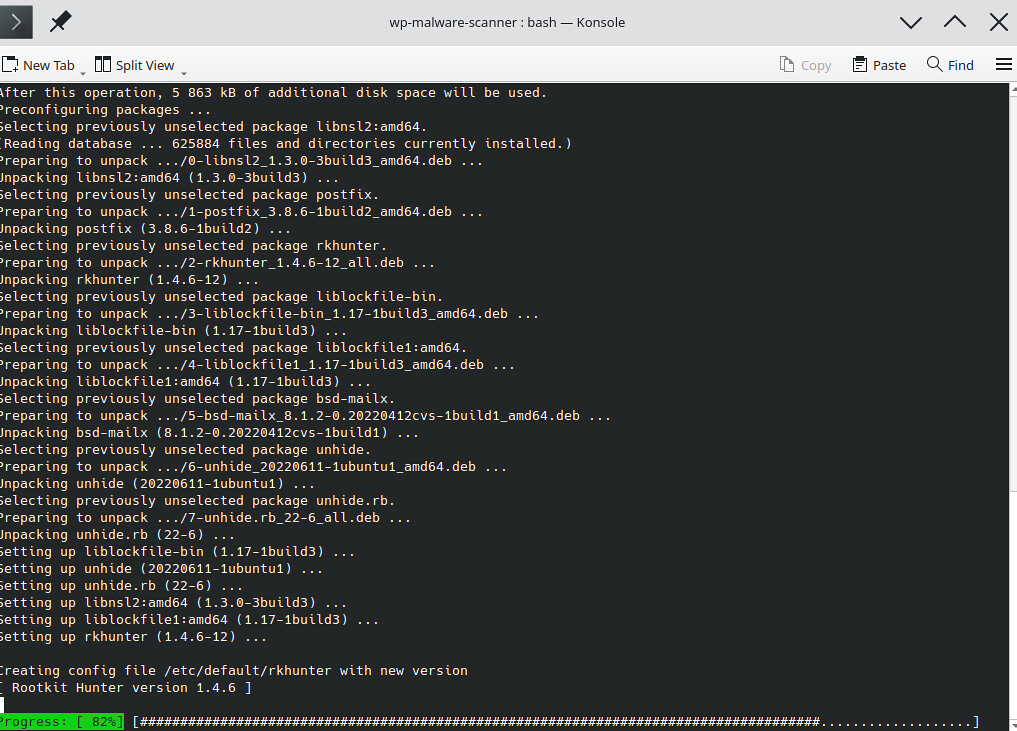Screen dimensions: 1017x731
Task: Click the /etc/default/rkhunter config file line
Action: (233, 671)
